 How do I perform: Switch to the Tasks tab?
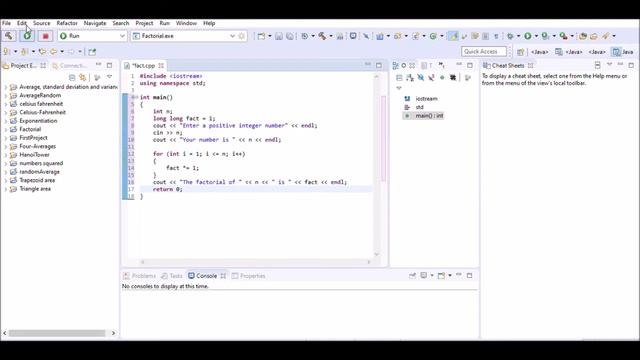[x=172, y=276]
